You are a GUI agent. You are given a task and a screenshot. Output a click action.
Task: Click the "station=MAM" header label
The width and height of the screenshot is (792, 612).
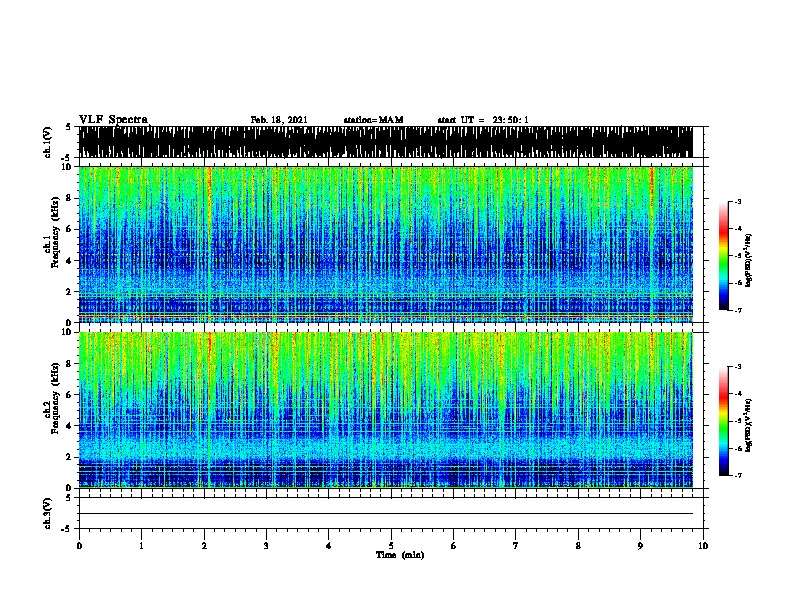373,120
